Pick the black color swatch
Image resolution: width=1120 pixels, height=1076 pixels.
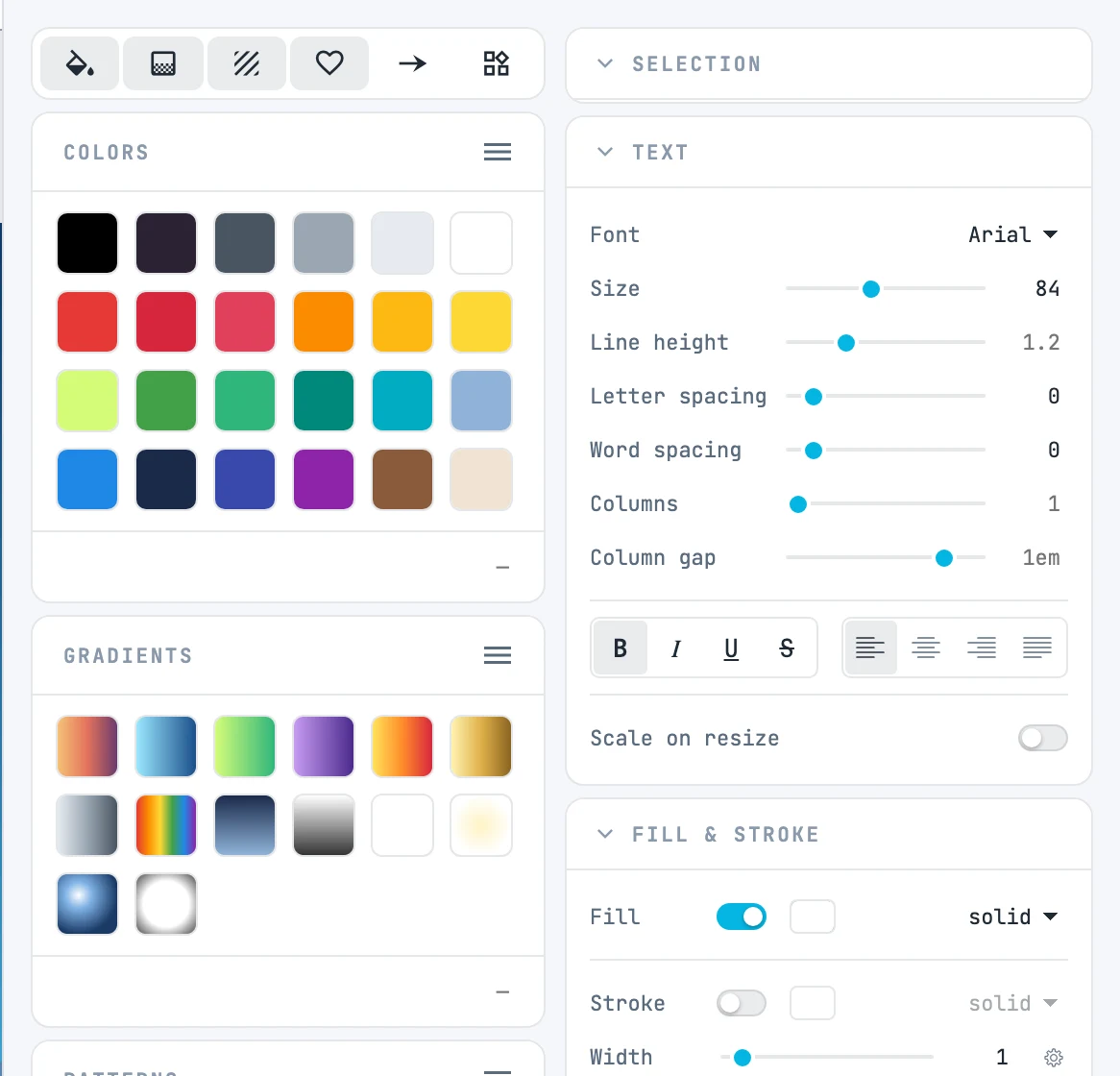coord(87,243)
